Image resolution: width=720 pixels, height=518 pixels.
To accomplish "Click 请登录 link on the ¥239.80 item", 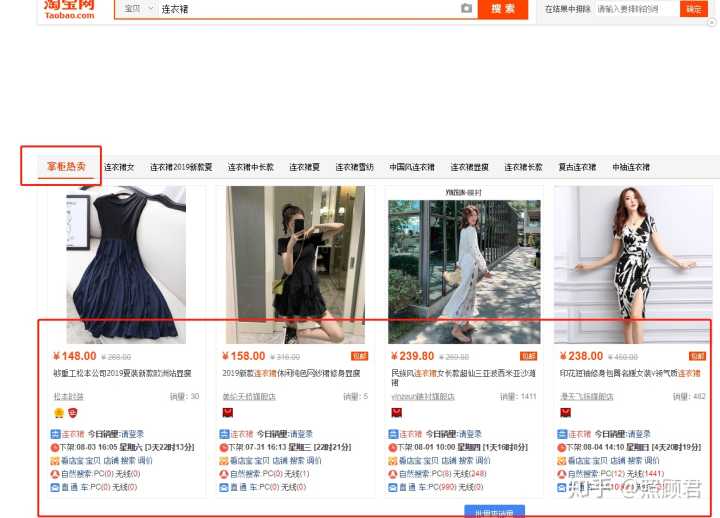I will 471,434.
